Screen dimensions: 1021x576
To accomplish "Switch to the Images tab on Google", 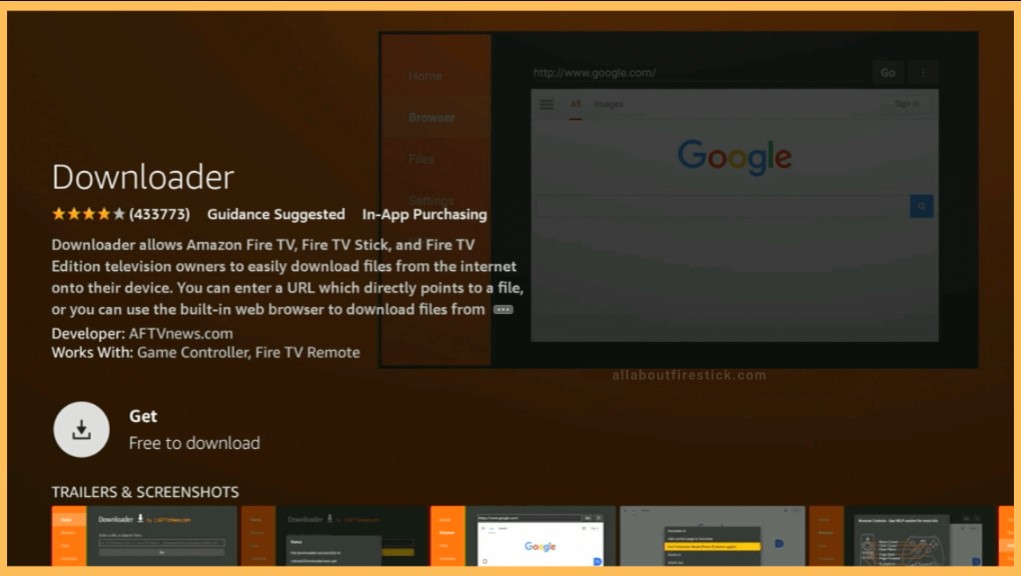I will pos(608,104).
